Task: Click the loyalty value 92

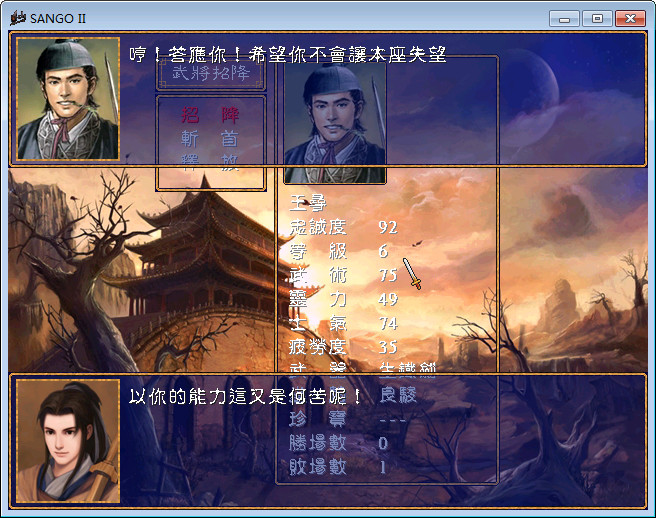Action: coord(388,227)
